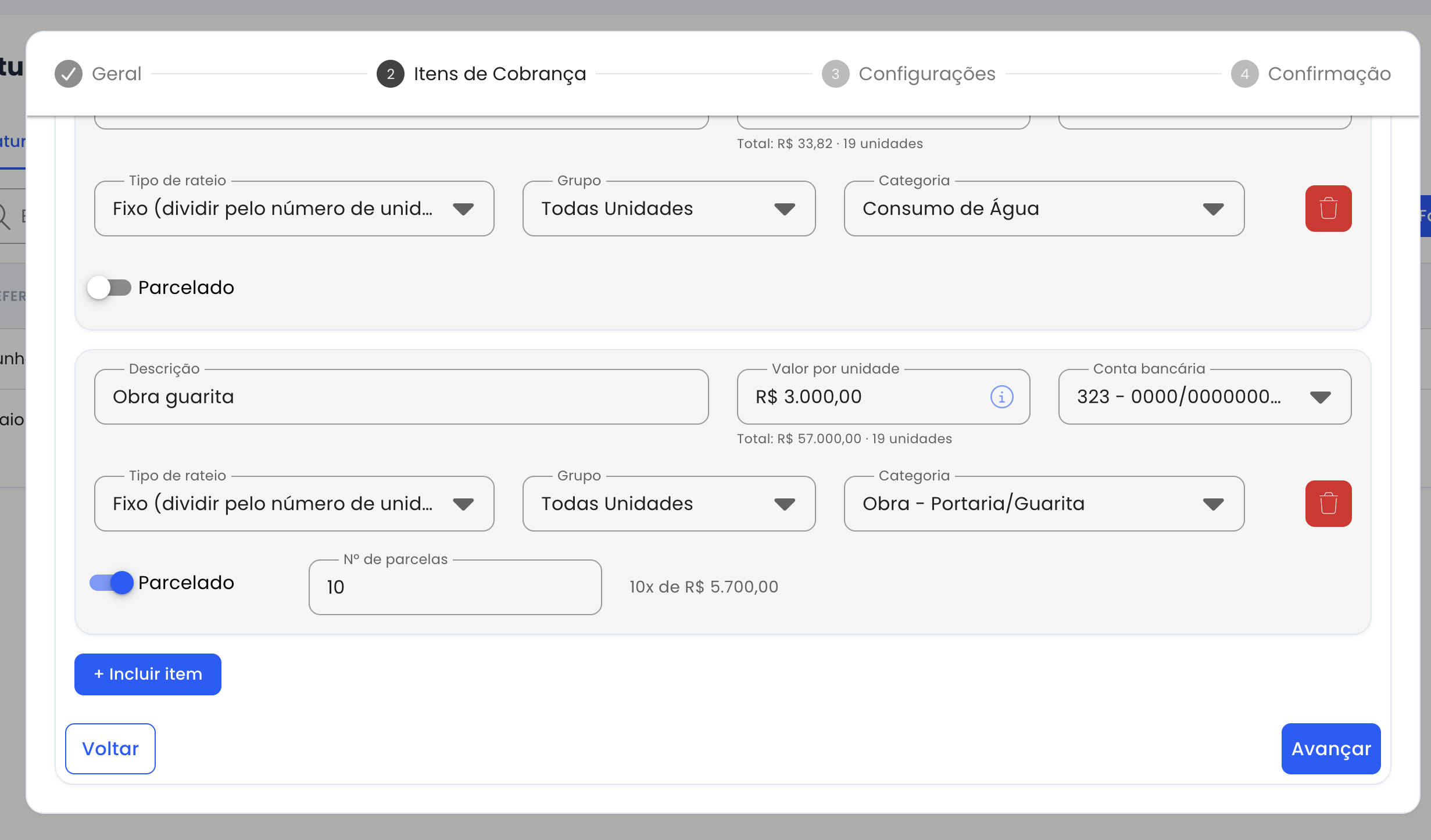Enable Parcelado toggle for Consumo de Água item
1431x840 pixels.
pos(110,288)
